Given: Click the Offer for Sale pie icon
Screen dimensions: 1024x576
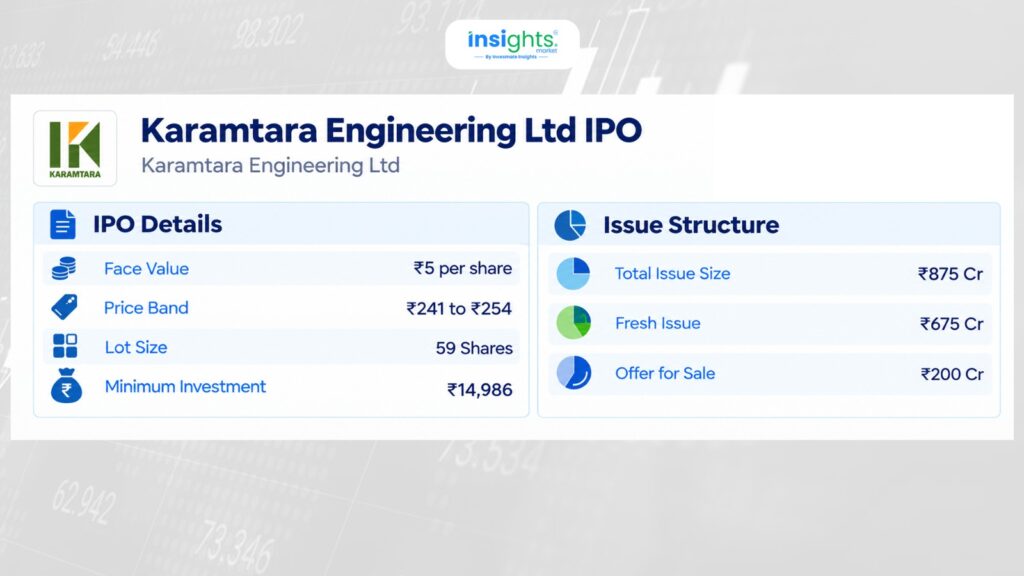Looking at the screenshot, I should tap(573, 373).
